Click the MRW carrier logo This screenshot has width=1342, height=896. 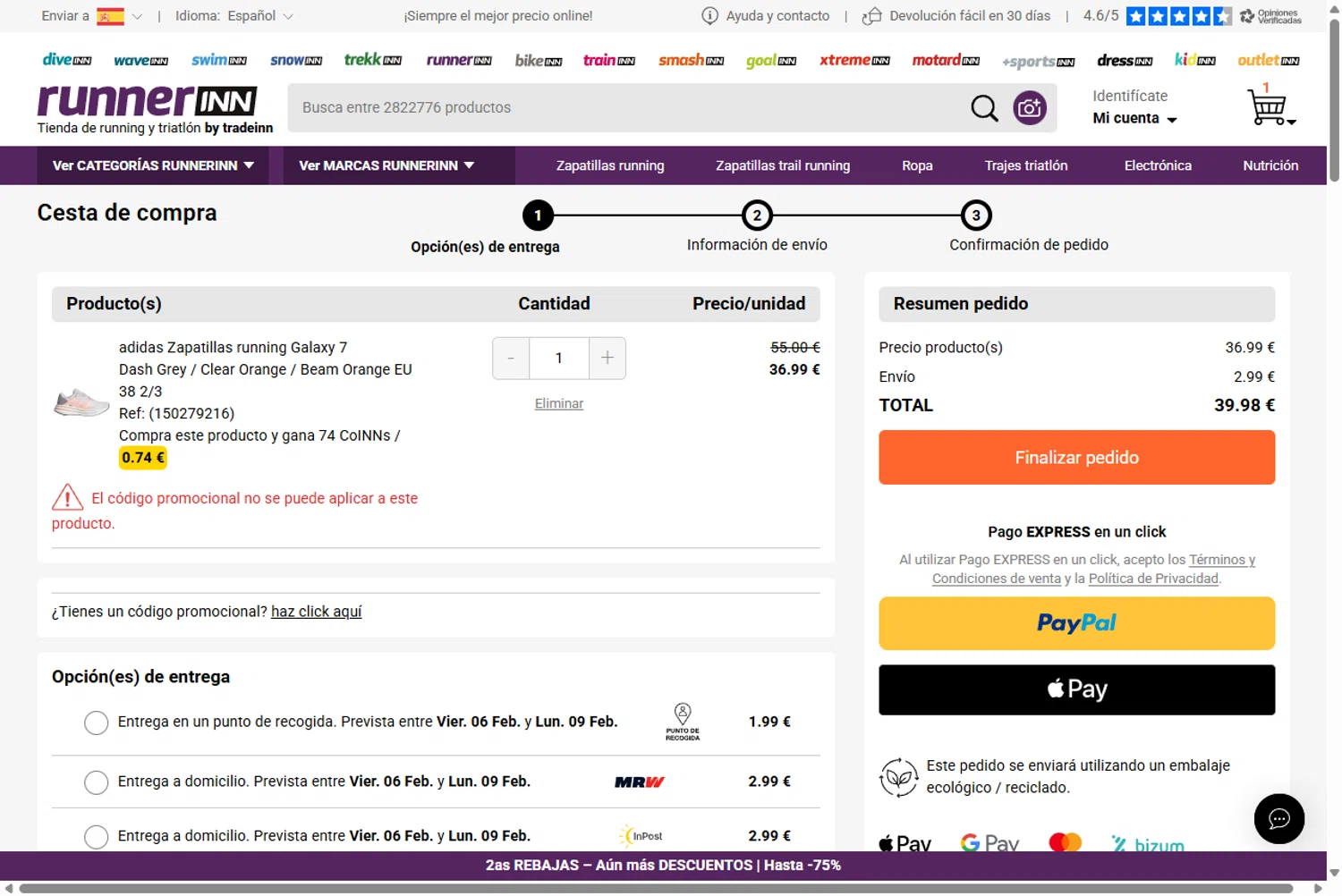tap(640, 782)
